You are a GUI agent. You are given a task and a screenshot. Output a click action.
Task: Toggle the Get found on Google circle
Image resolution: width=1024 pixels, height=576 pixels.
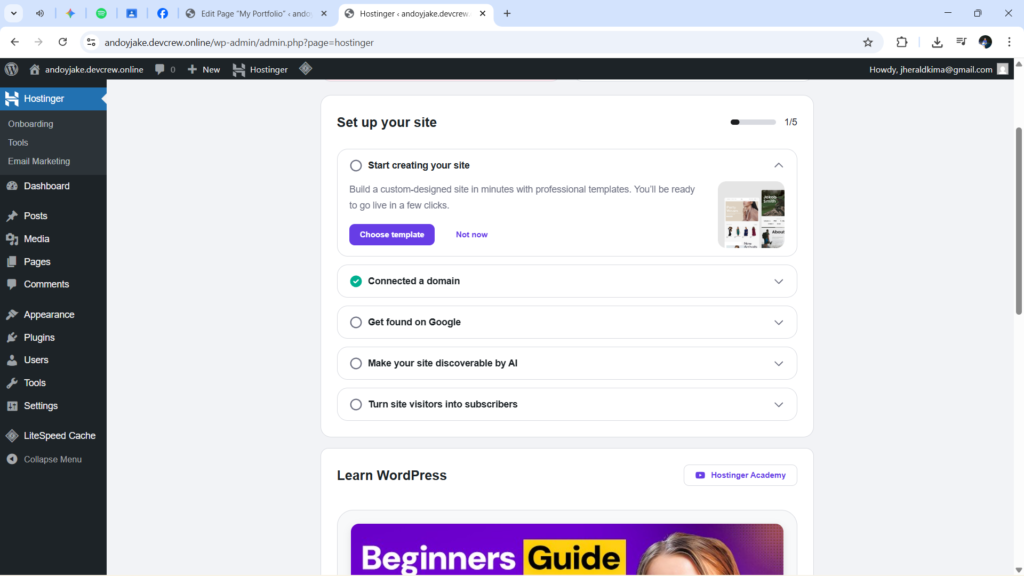(356, 322)
